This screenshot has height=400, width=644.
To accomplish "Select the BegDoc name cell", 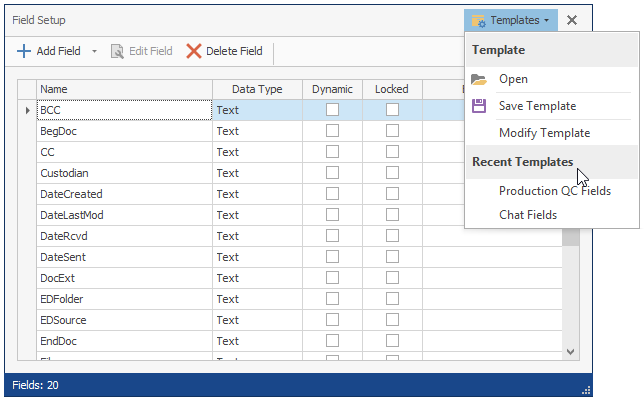I will [x=124, y=131].
